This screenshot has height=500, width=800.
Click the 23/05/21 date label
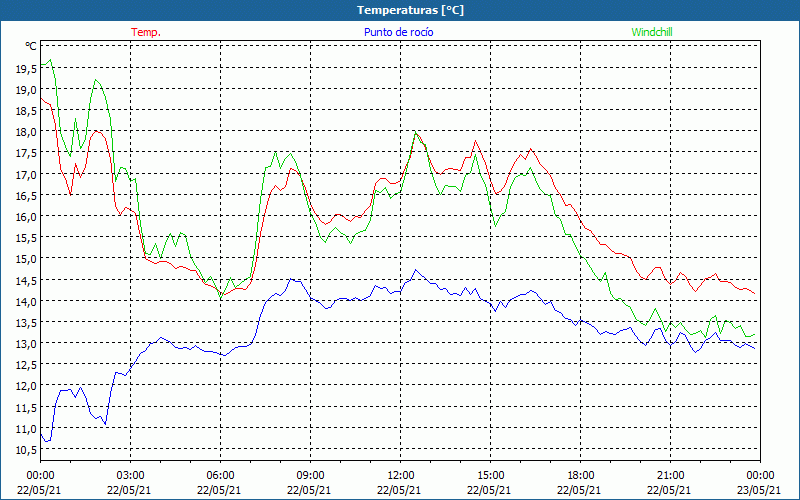pos(760,490)
